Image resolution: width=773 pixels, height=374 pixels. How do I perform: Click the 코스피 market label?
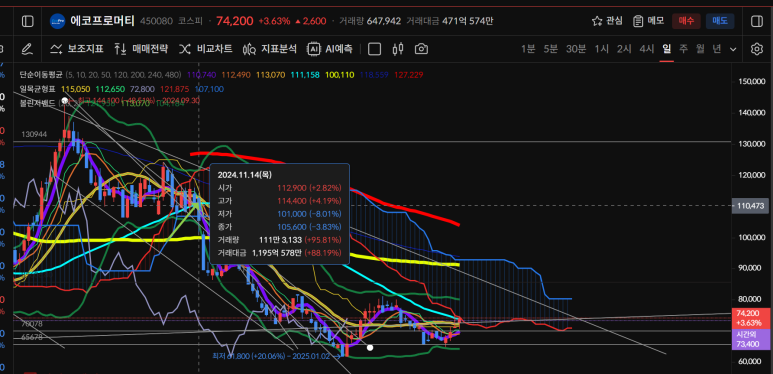pyautogui.click(x=189, y=21)
